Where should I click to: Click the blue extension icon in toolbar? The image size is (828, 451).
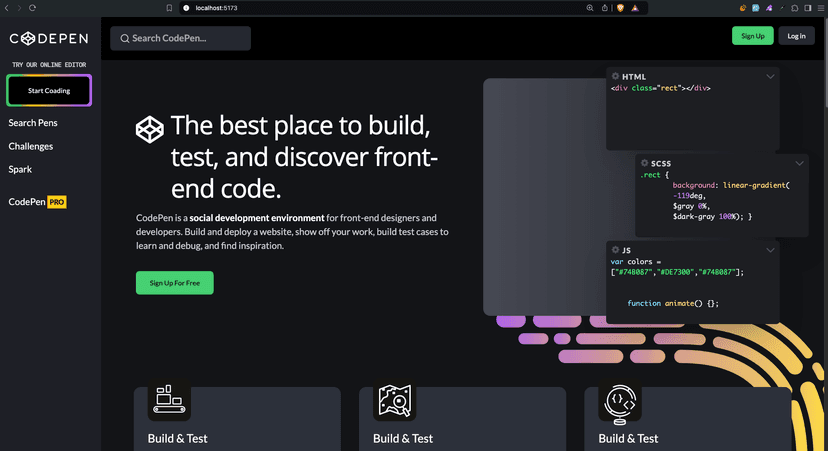[756, 8]
